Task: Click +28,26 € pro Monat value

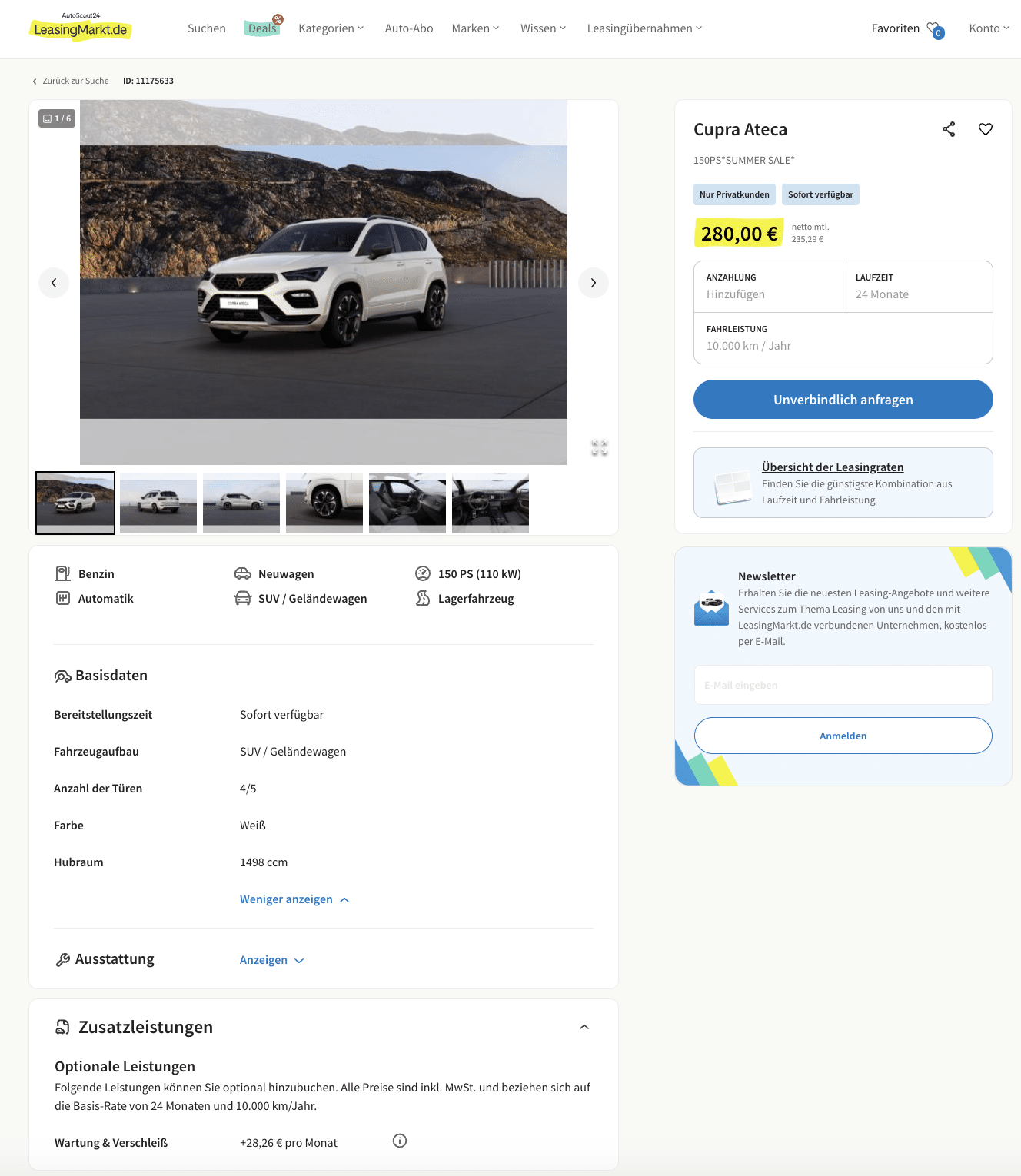Action: tap(288, 1143)
